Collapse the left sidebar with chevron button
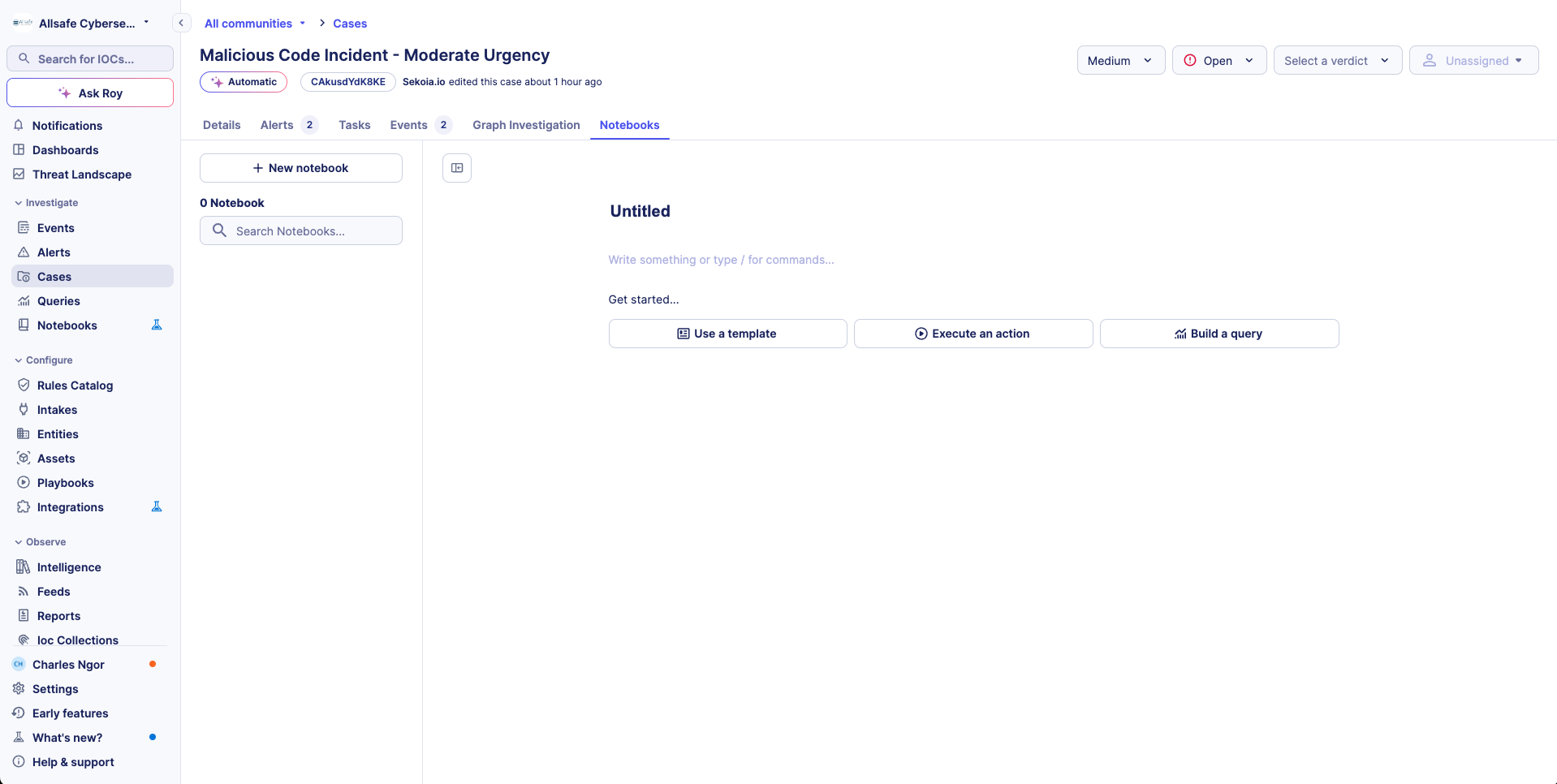 181,23
